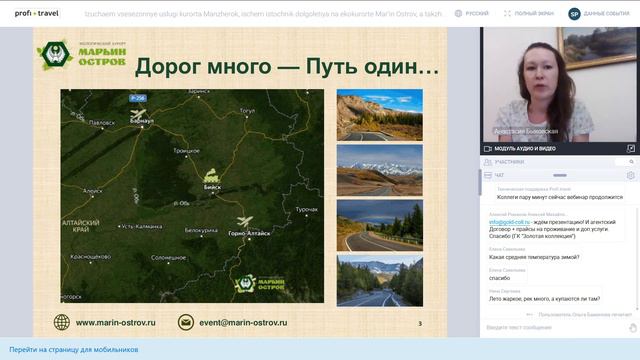Click the 'спасибо' chat message
Screen dimensions: 640x360
pyautogui.click(x=500, y=278)
